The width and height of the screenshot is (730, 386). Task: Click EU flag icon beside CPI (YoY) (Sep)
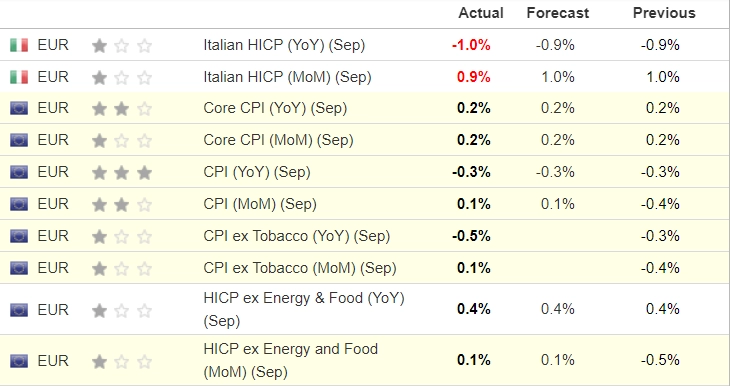coord(19,172)
